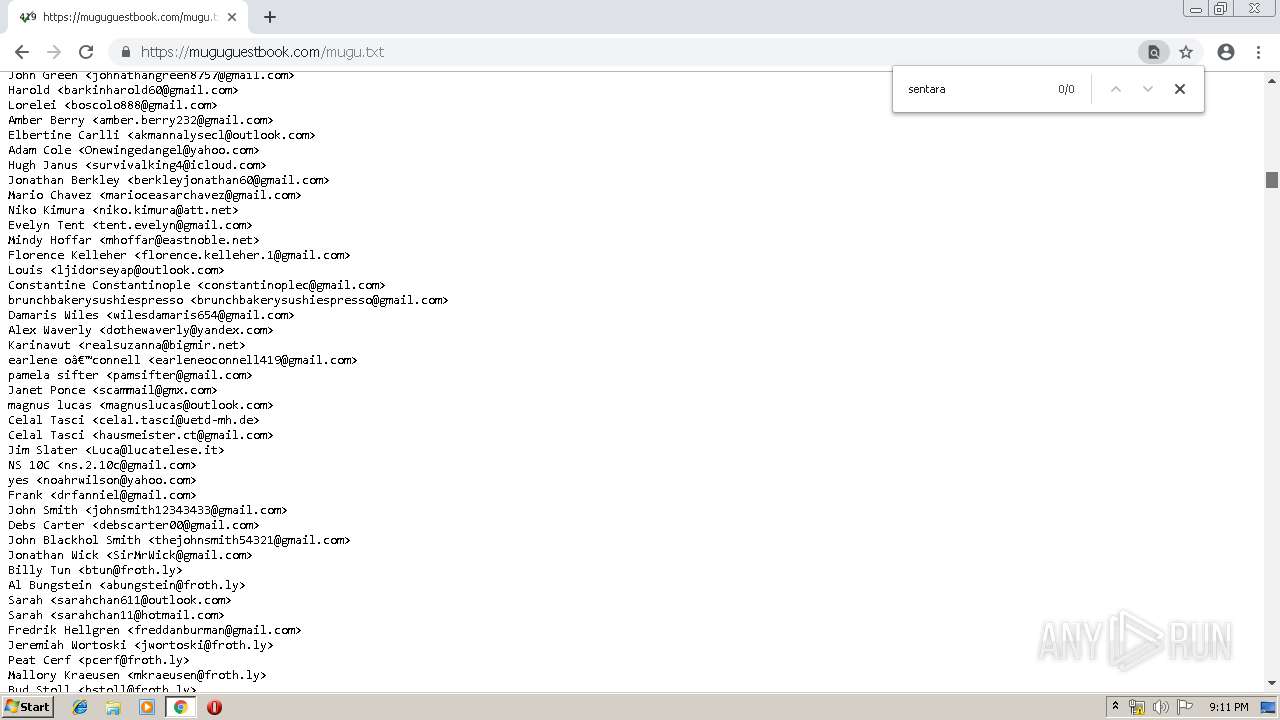Click the 'Jonathan Berkley' entry
This screenshot has width=1280, height=720.
tap(169, 180)
